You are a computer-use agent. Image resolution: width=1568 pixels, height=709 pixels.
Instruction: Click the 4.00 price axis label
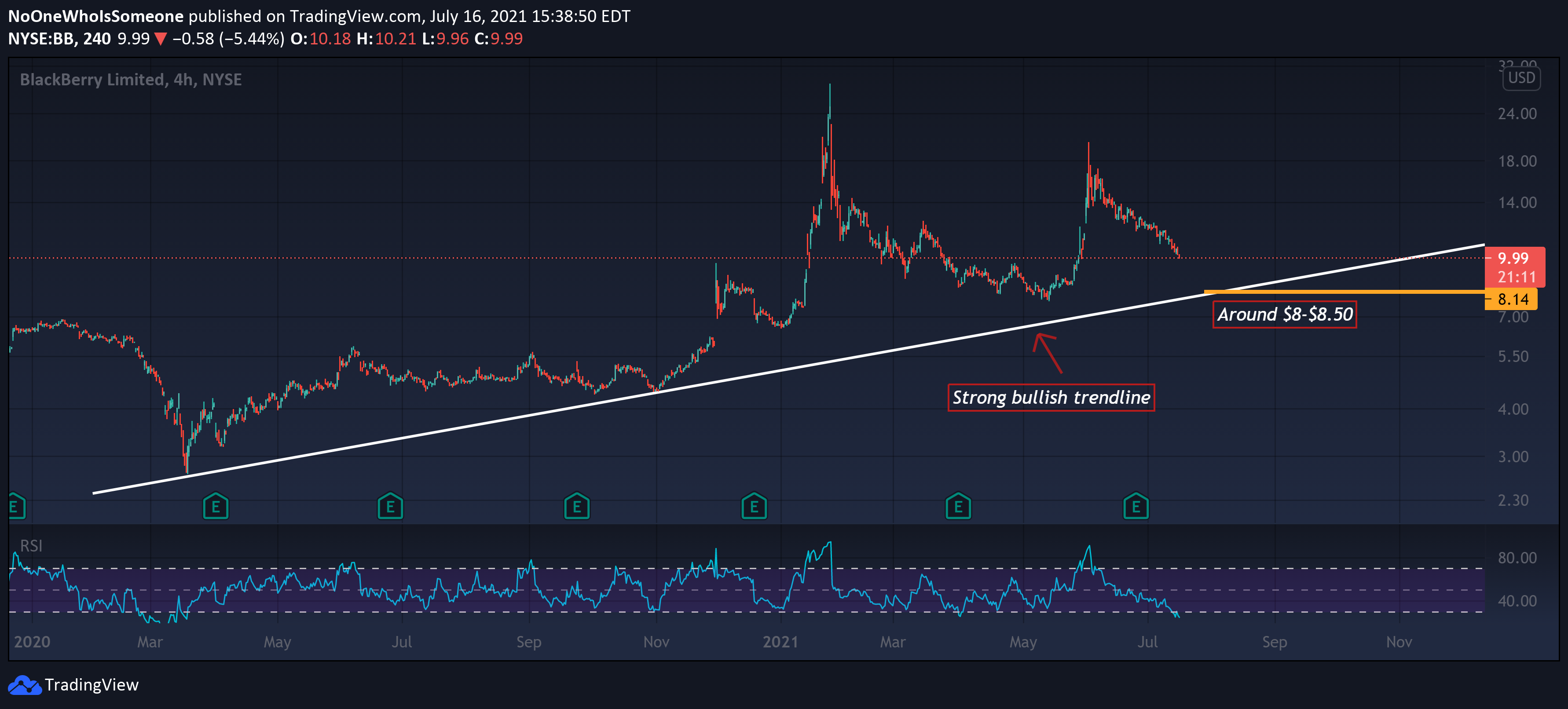coord(1513,409)
